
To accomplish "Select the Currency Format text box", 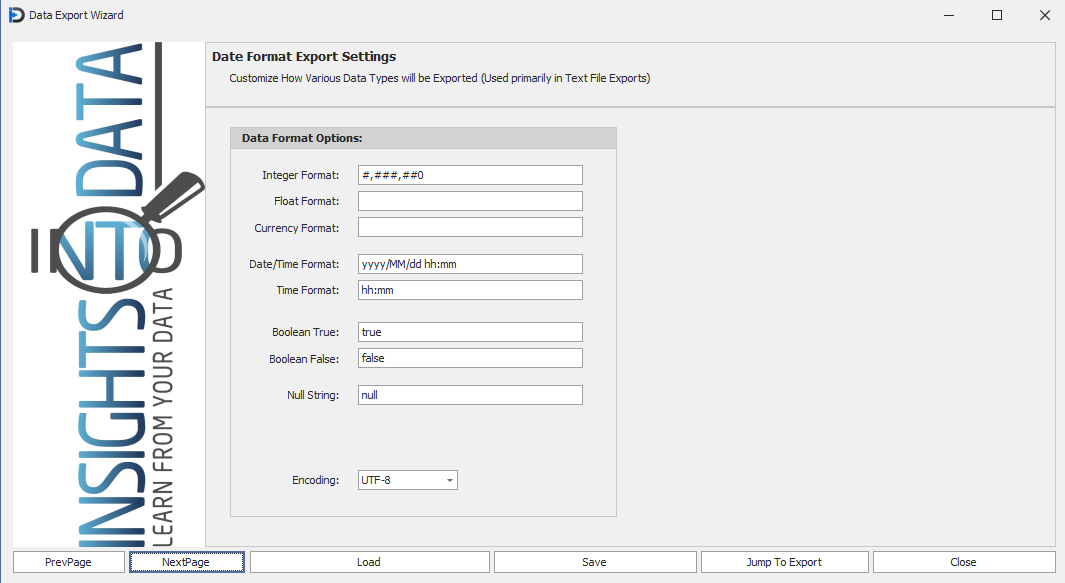I will tap(470, 228).
